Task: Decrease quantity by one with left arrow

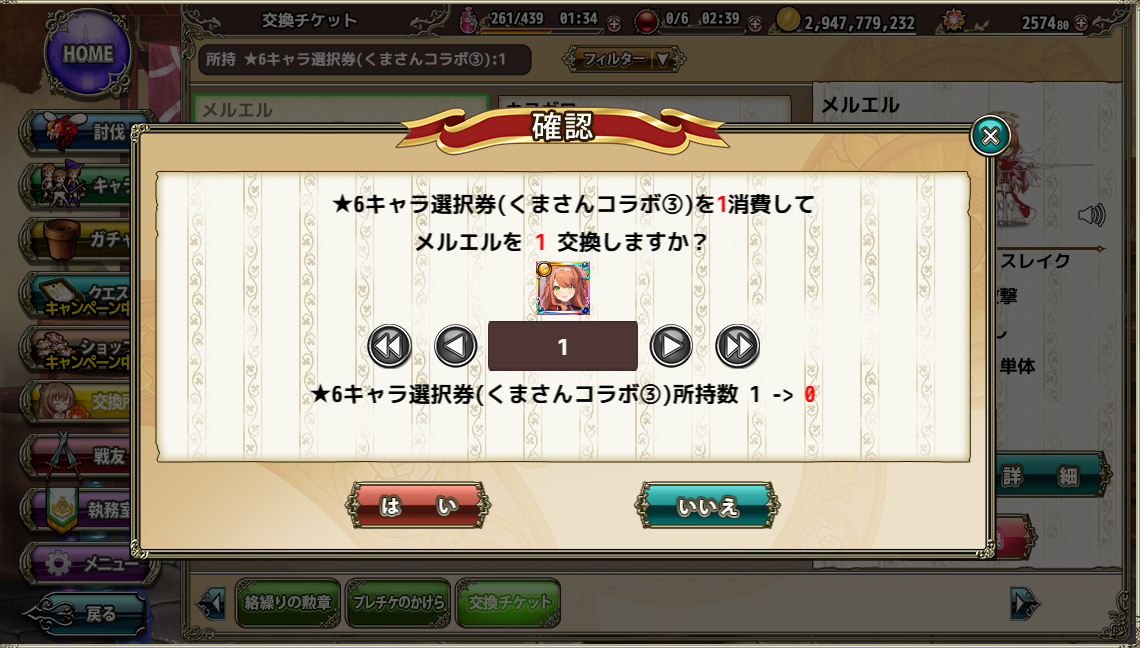Action: (x=456, y=346)
